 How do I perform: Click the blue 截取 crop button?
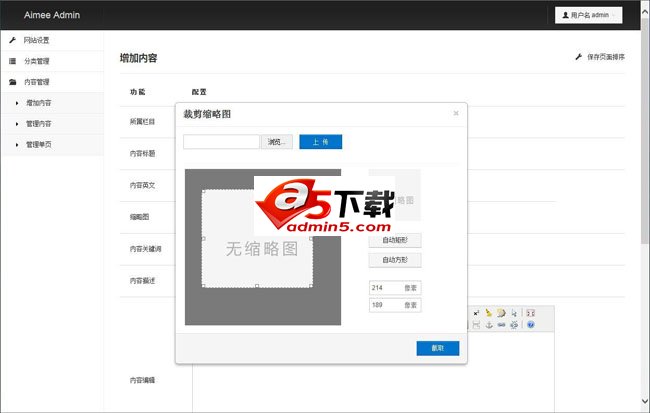[438, 348]
